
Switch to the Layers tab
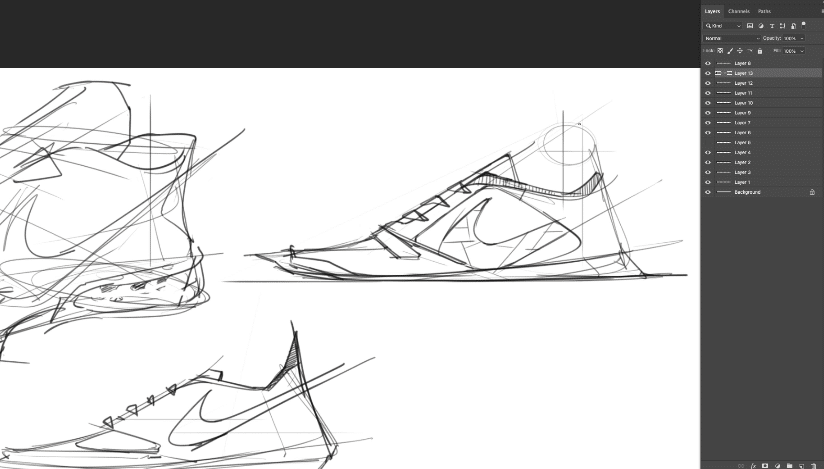[712, 11]
